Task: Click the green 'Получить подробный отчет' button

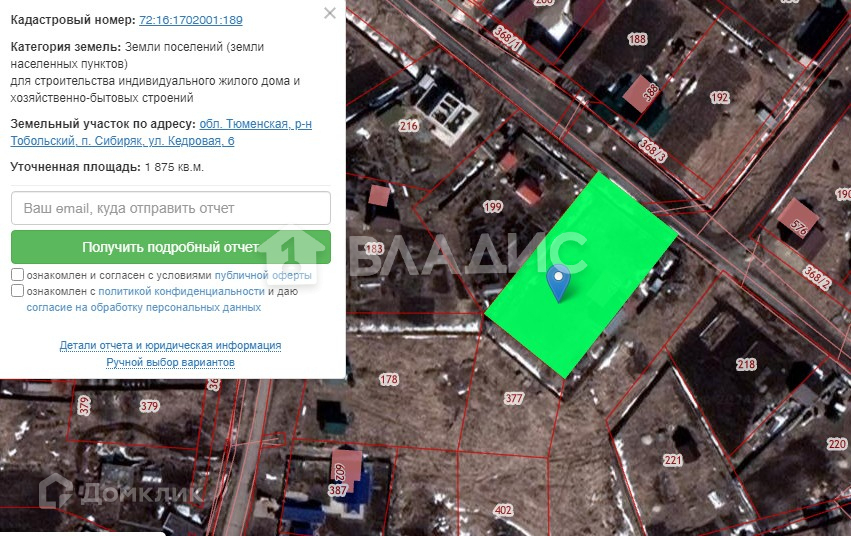Action: click(x=170, y=247)
